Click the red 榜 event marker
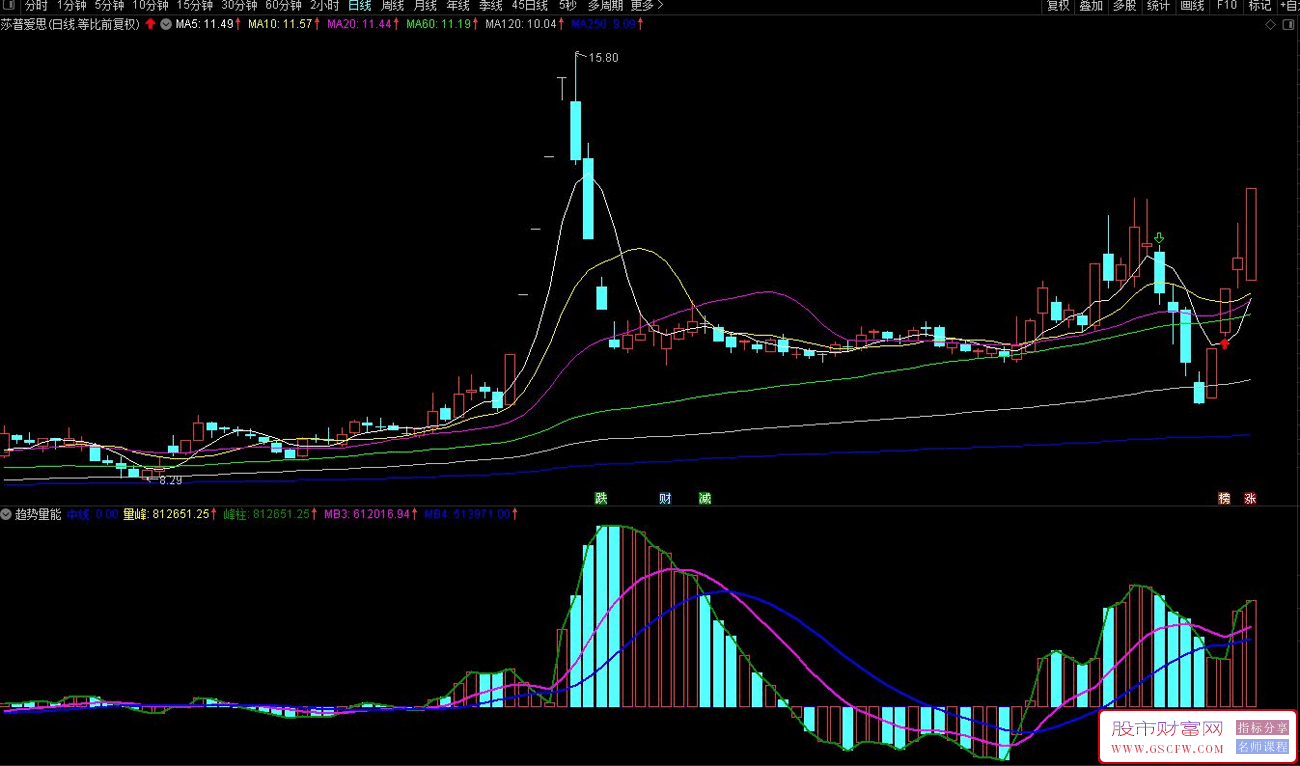The image size is (1300, 766). coord(1224,498)
